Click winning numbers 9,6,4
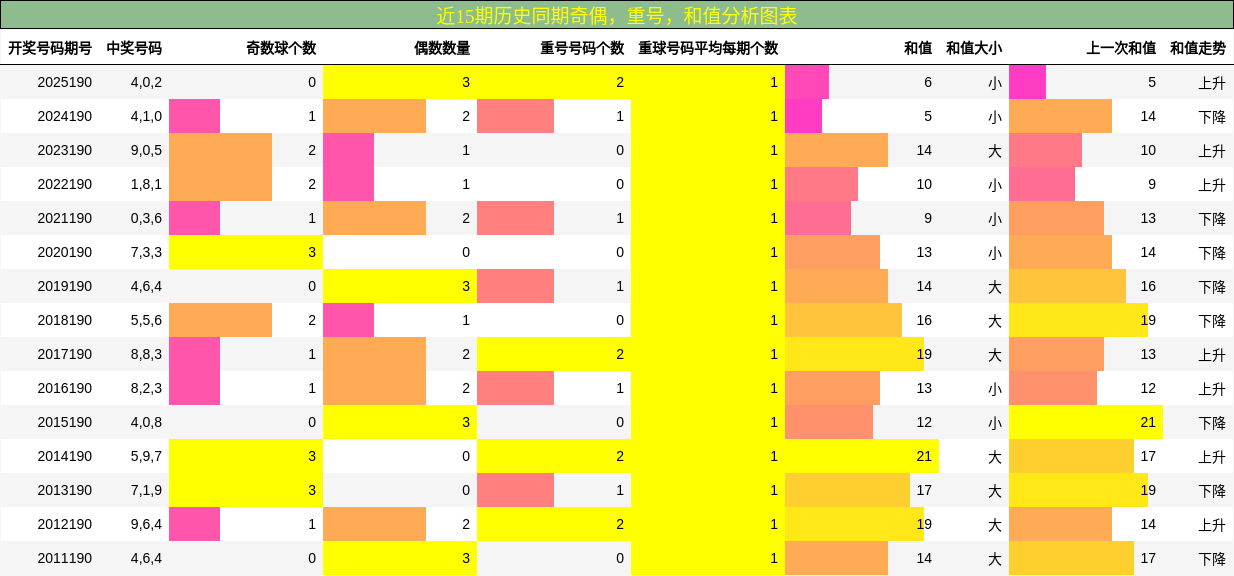 click(146, 524)
